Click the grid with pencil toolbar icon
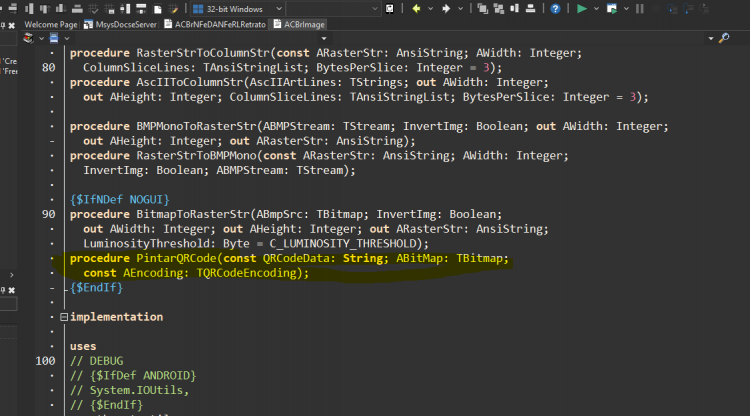This screenshot has width=750, height=416. coord(173,9)
